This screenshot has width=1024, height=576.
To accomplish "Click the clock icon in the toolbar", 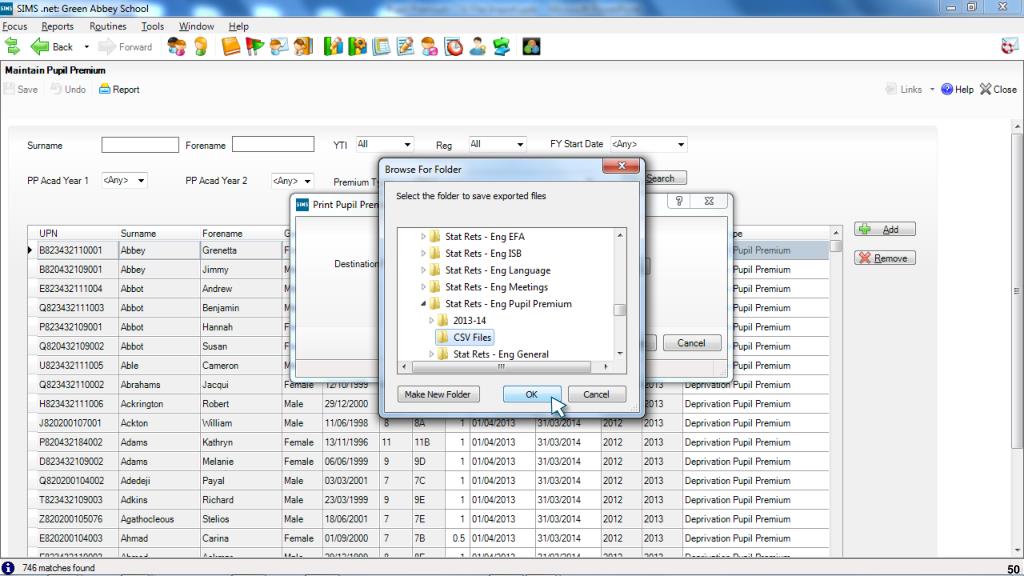I will pos(453,46).
